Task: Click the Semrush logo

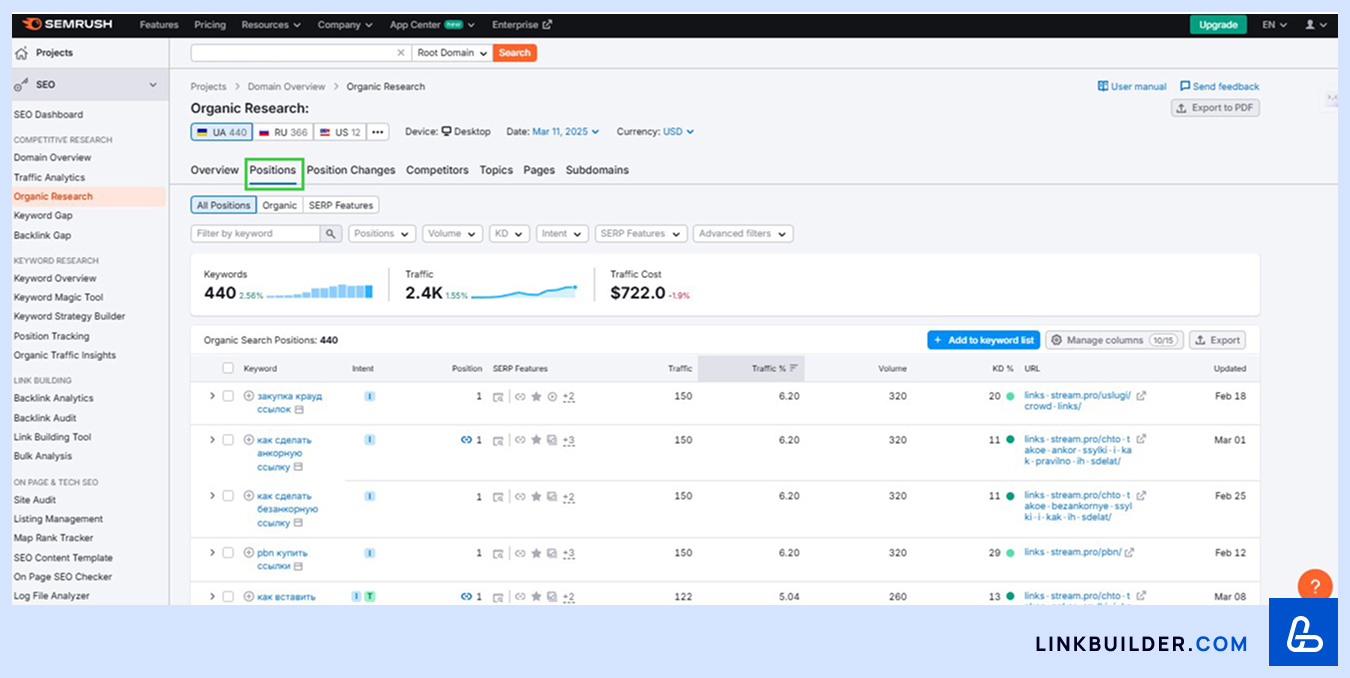Action: [67, 25]
